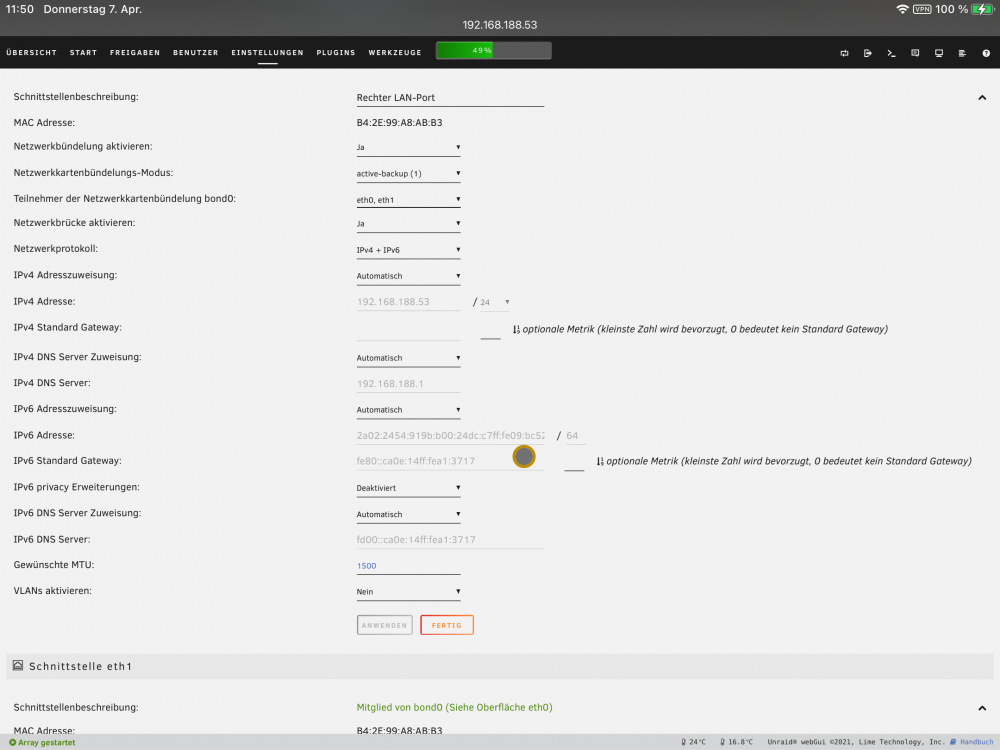Open Netzwerkbrücke aktivieren dropdown
This screenshot has width=1000, height=750.
[408, 224]
